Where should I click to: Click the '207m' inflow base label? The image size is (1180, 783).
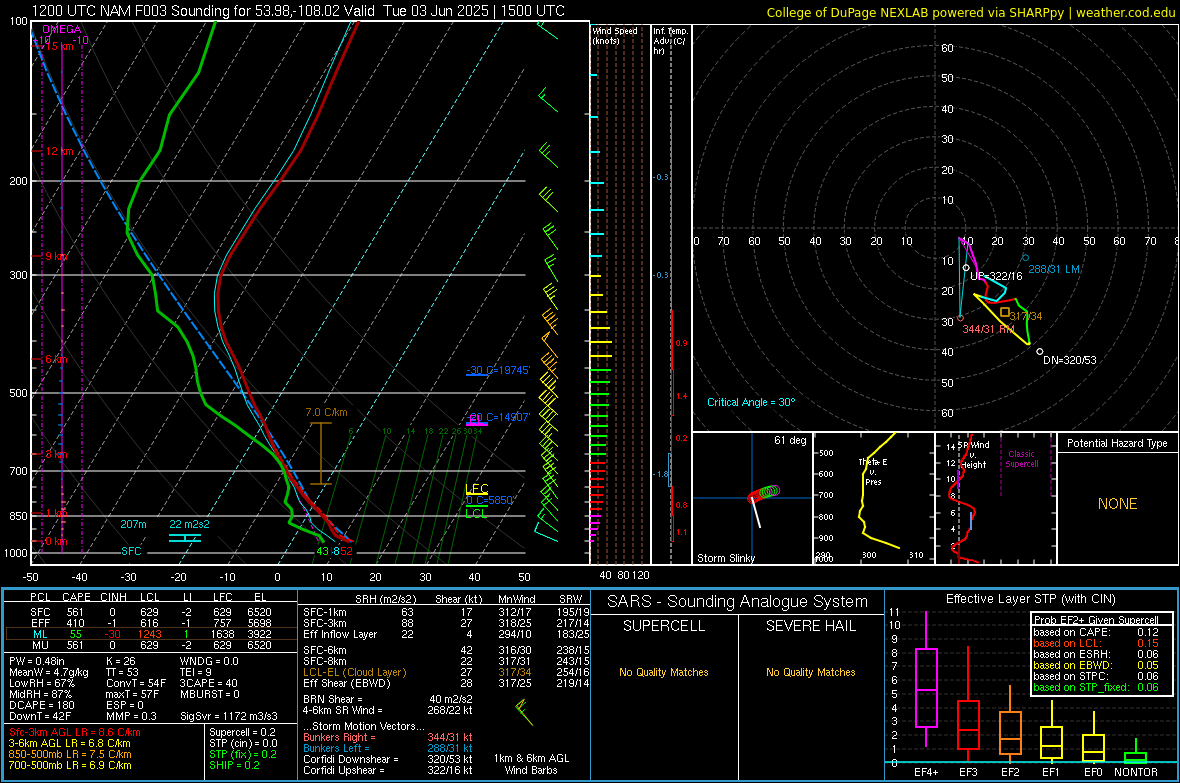133,525
